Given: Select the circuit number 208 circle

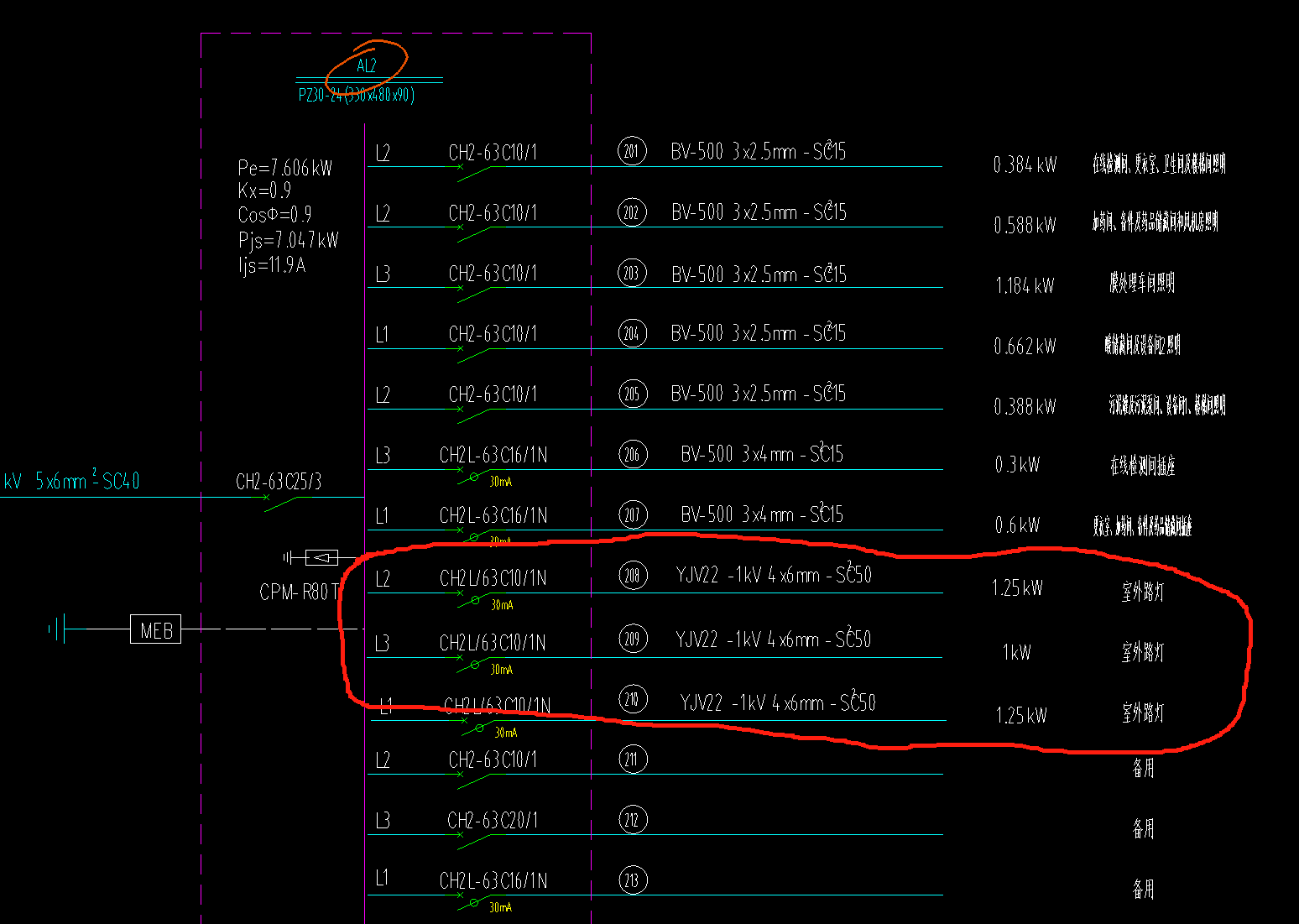Looking at the screenshot, I should click(633, 575).
